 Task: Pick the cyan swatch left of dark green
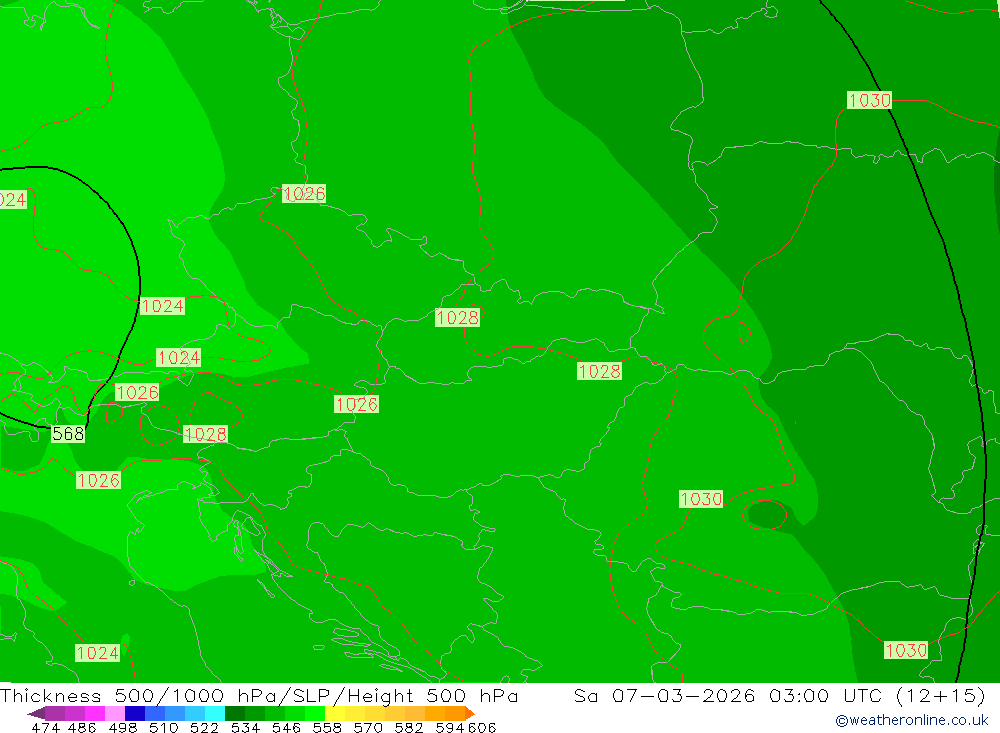click(x=215, y=713)
